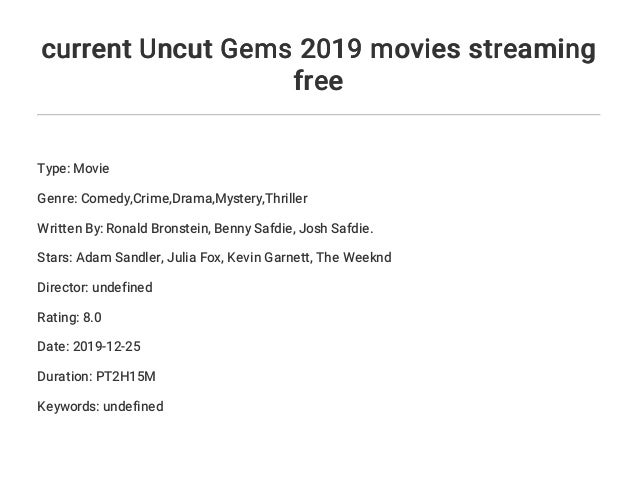Click the word "Thriller" in Genre
The width and height of the screenshot is (638, 479).
[286, 199]
